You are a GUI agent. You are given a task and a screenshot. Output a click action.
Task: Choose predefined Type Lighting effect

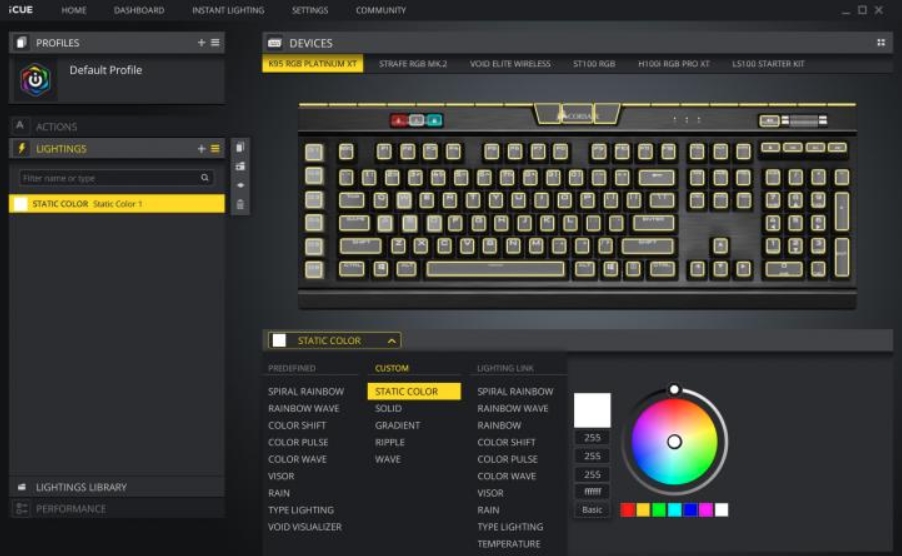click(x=300, y=510)
